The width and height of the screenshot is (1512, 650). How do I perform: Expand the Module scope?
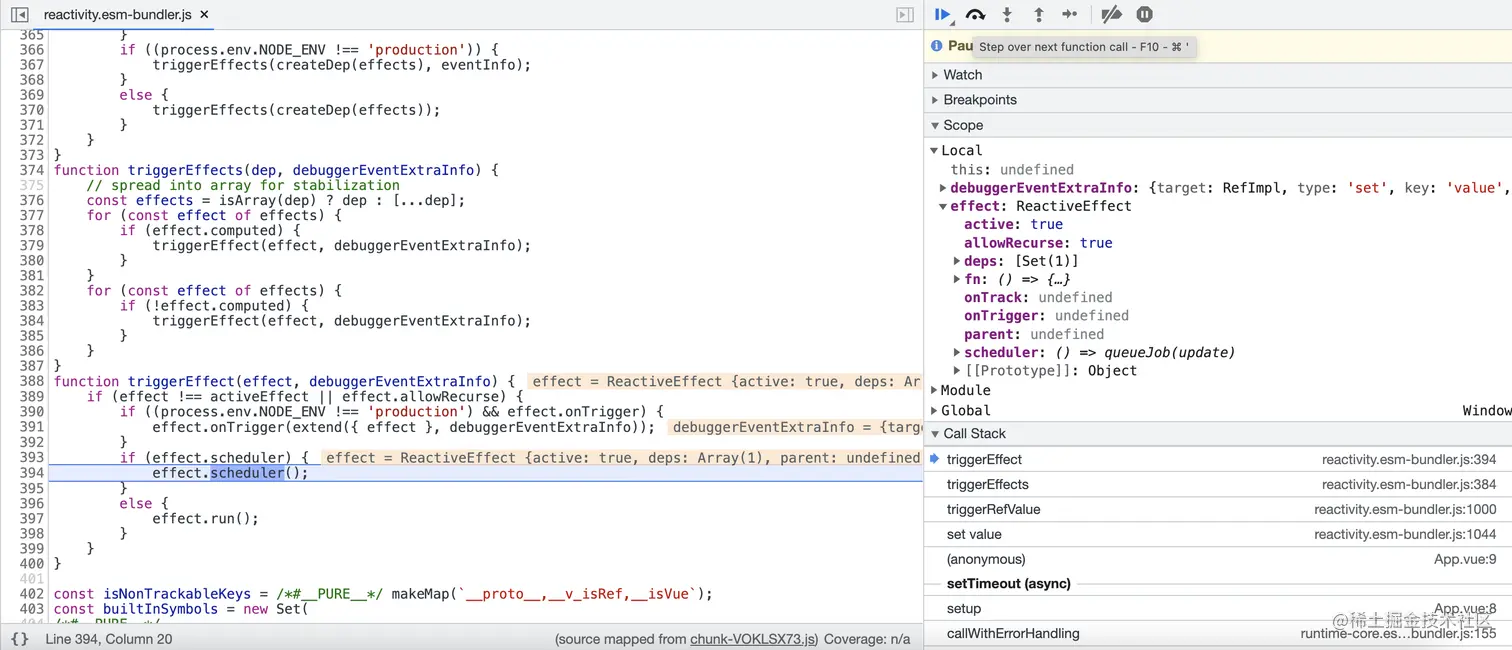(934, 390)
